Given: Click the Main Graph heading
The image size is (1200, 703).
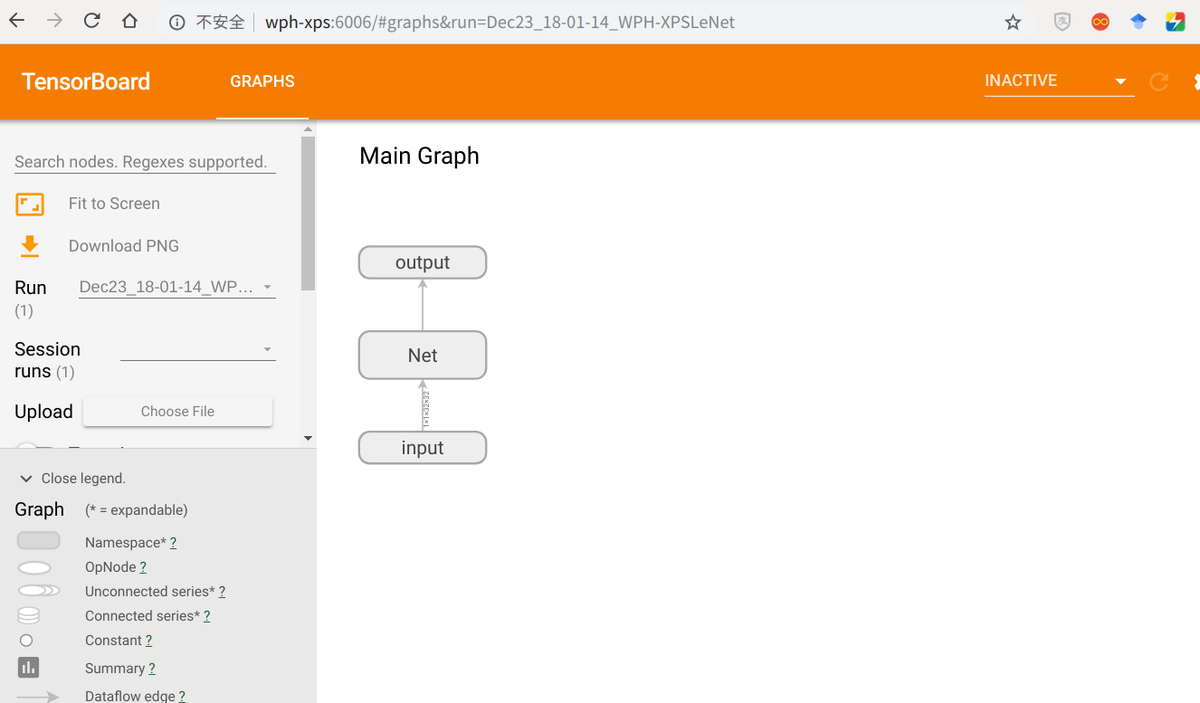Looking at the screenshot, I should [419, 156].
